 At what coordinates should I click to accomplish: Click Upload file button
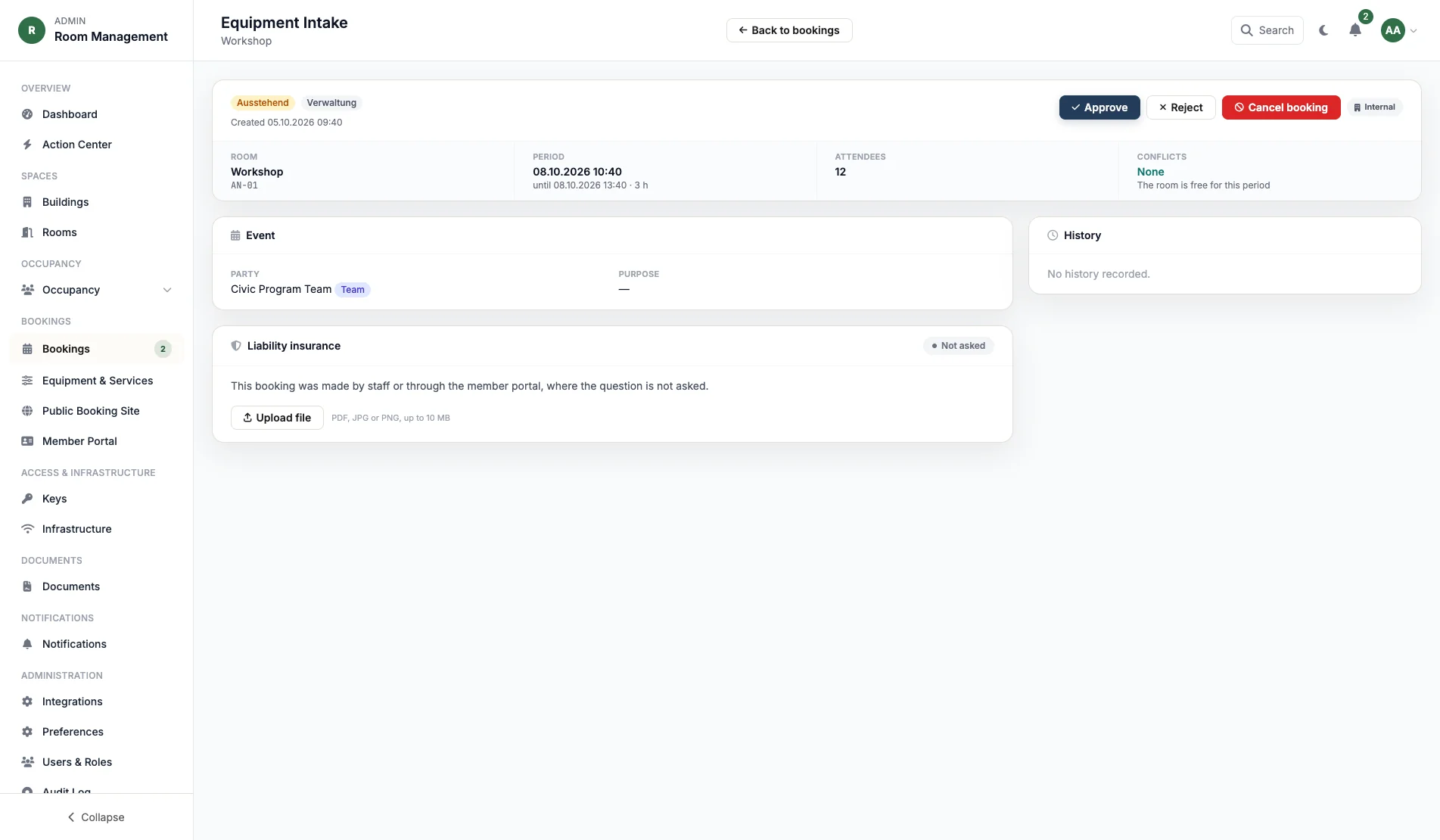click(x=277, y=418)
